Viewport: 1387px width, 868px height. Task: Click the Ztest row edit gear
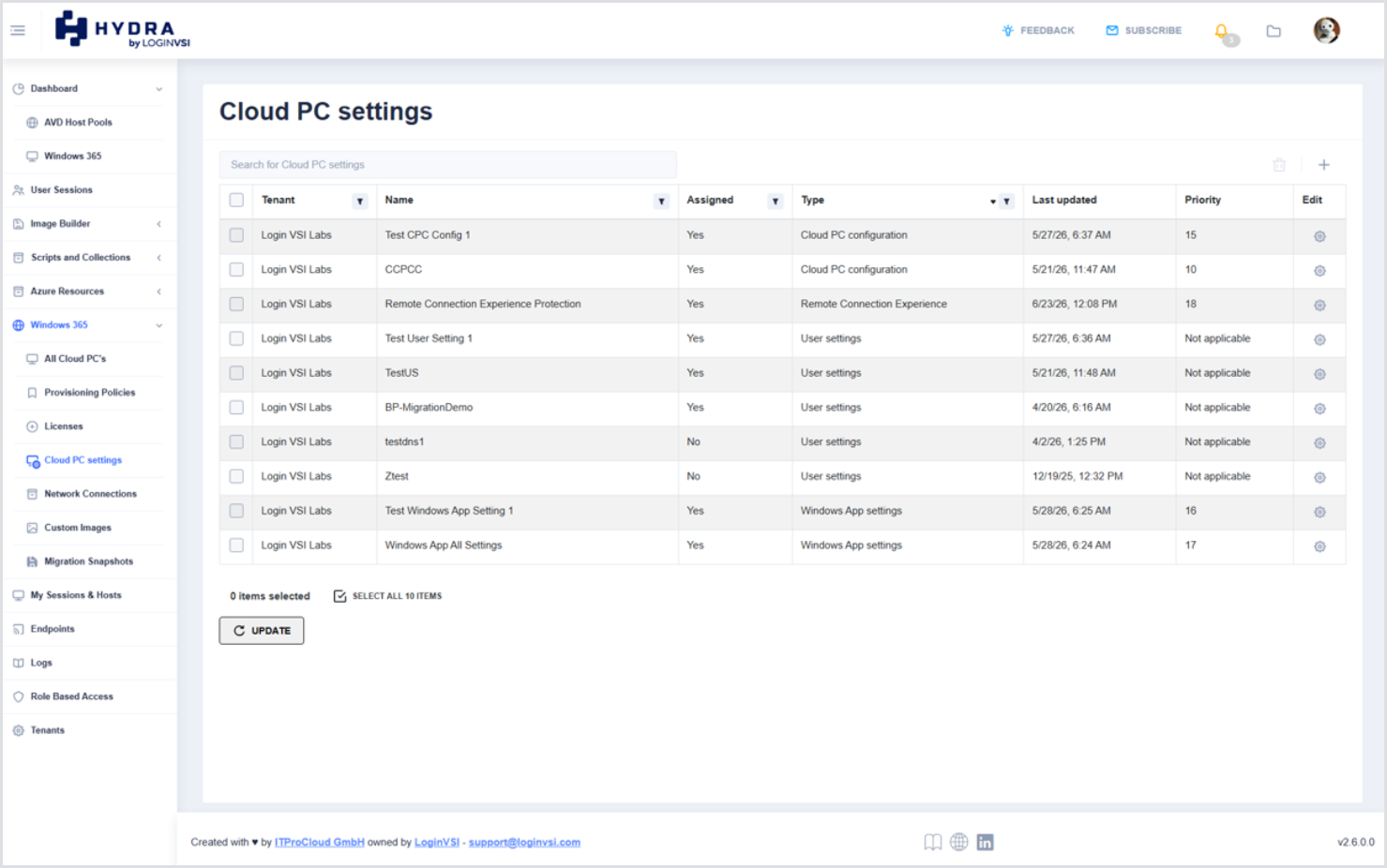click(1319, 477)
